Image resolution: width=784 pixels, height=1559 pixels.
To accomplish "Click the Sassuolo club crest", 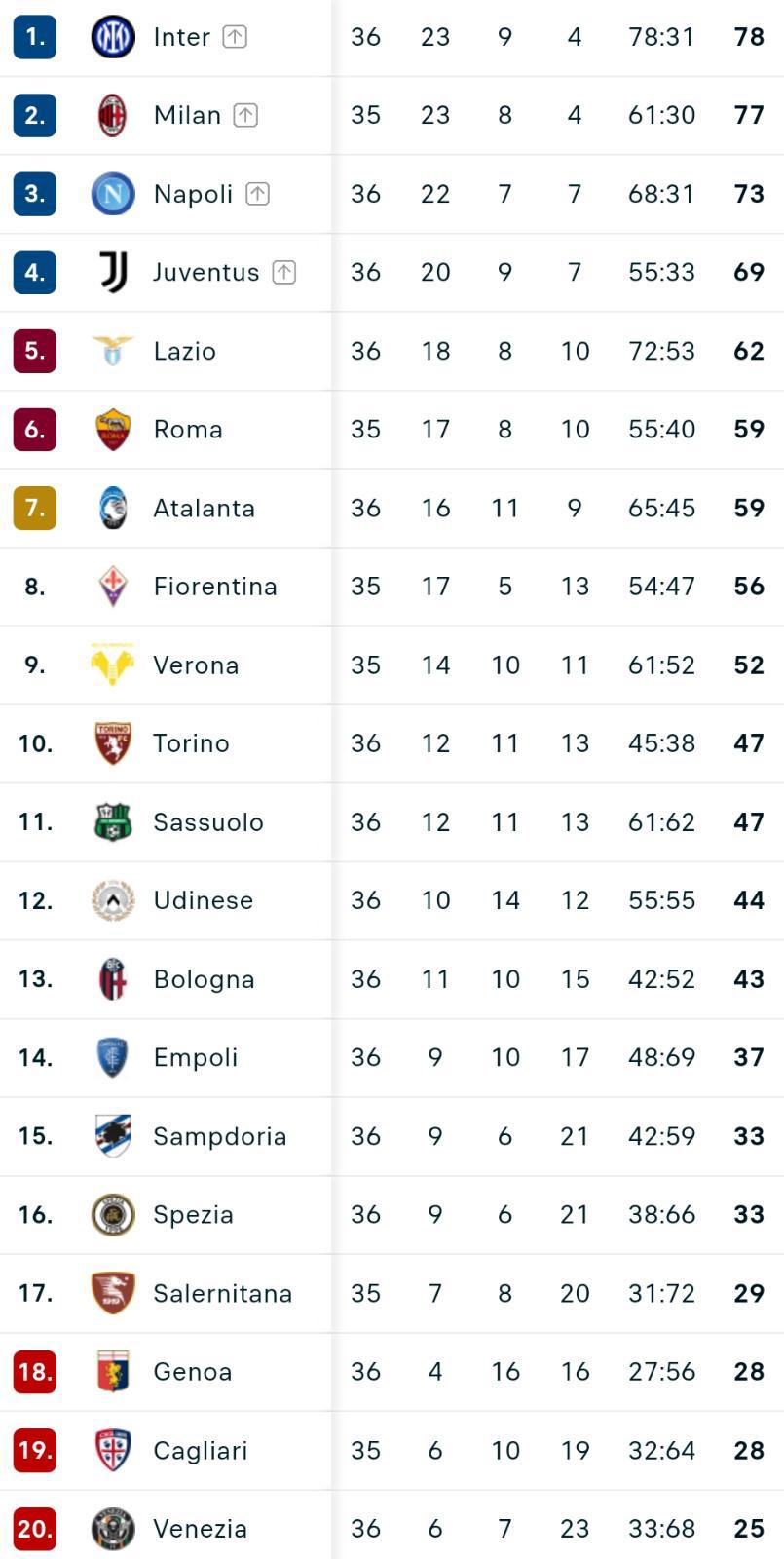I will coord(112,822).
